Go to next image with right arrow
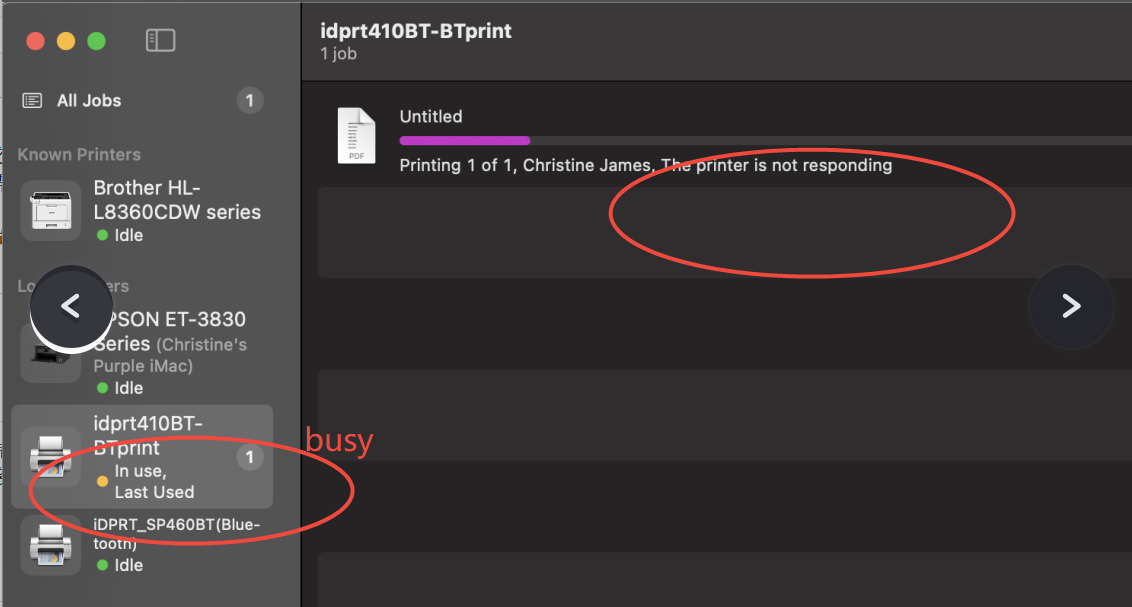 (1071, 306)
